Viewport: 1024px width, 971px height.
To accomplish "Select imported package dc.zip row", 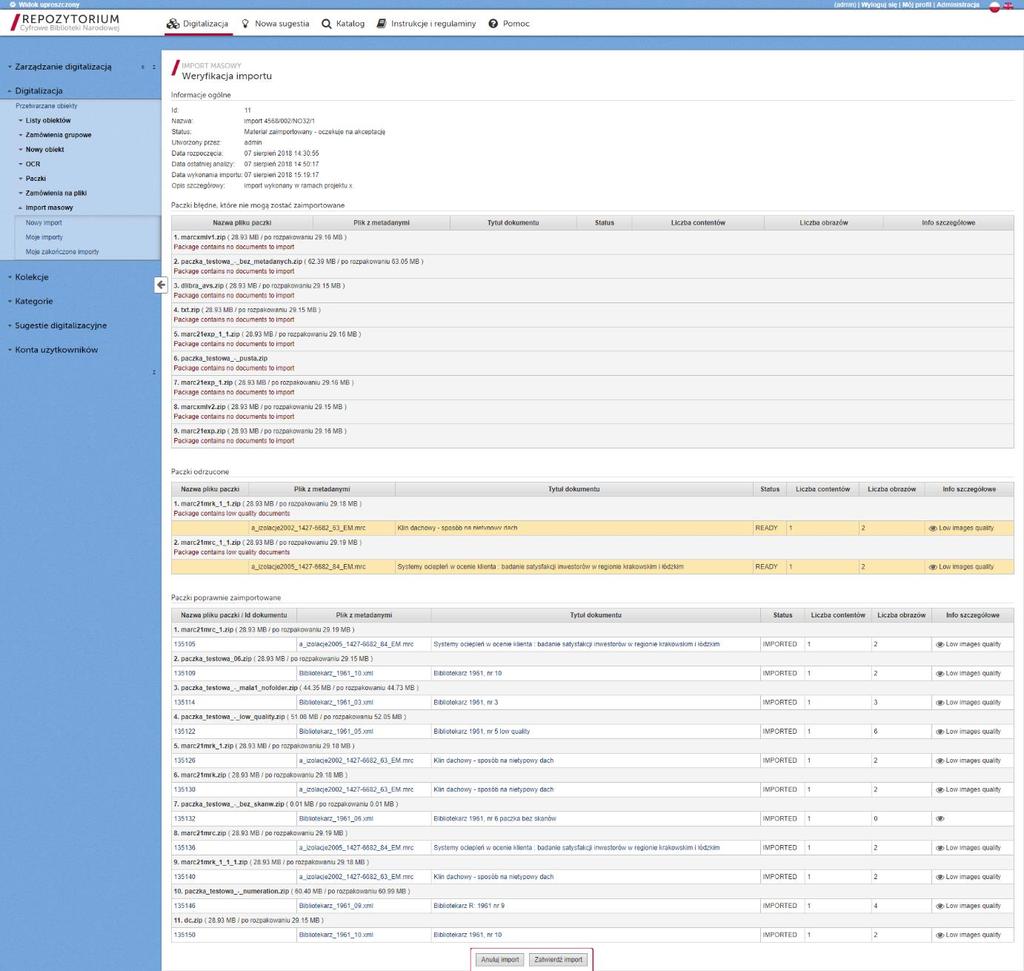I will click(592, 920).
